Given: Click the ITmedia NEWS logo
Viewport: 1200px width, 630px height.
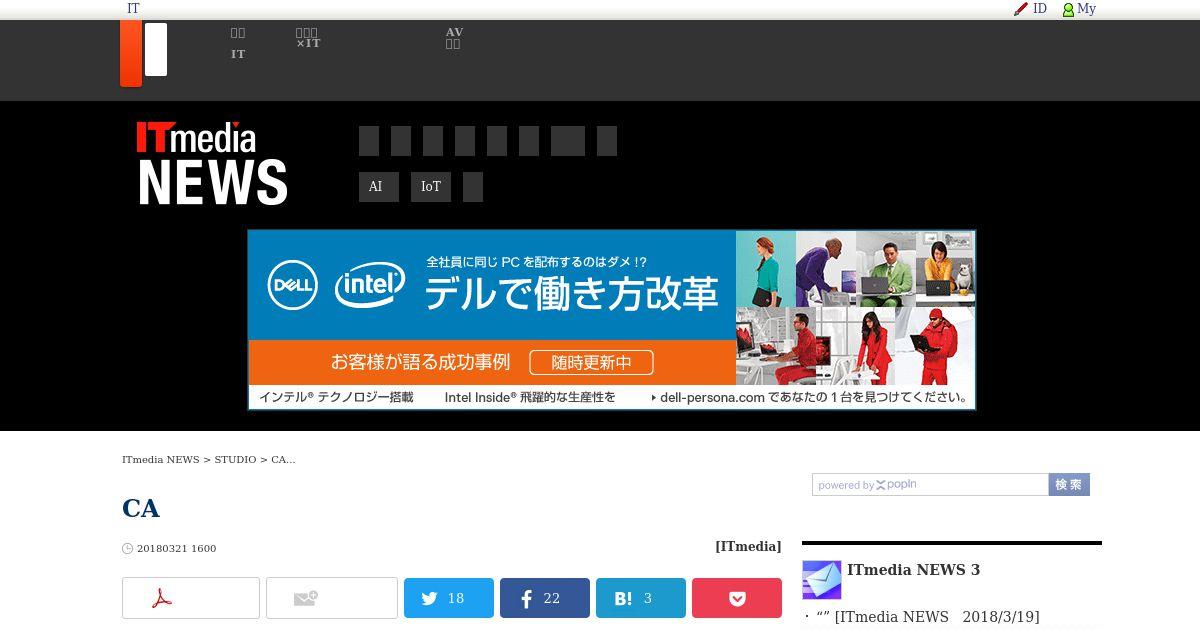Looking at the screenshot, I should [x=212, y=164].
